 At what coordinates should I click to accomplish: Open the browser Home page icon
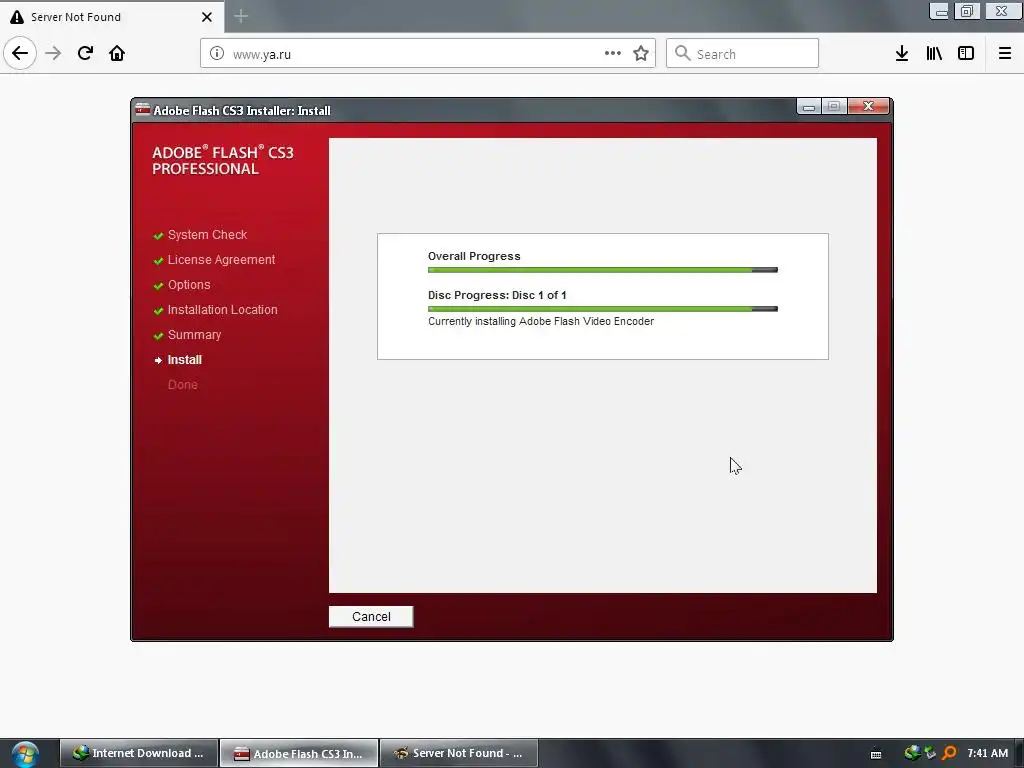117,53
